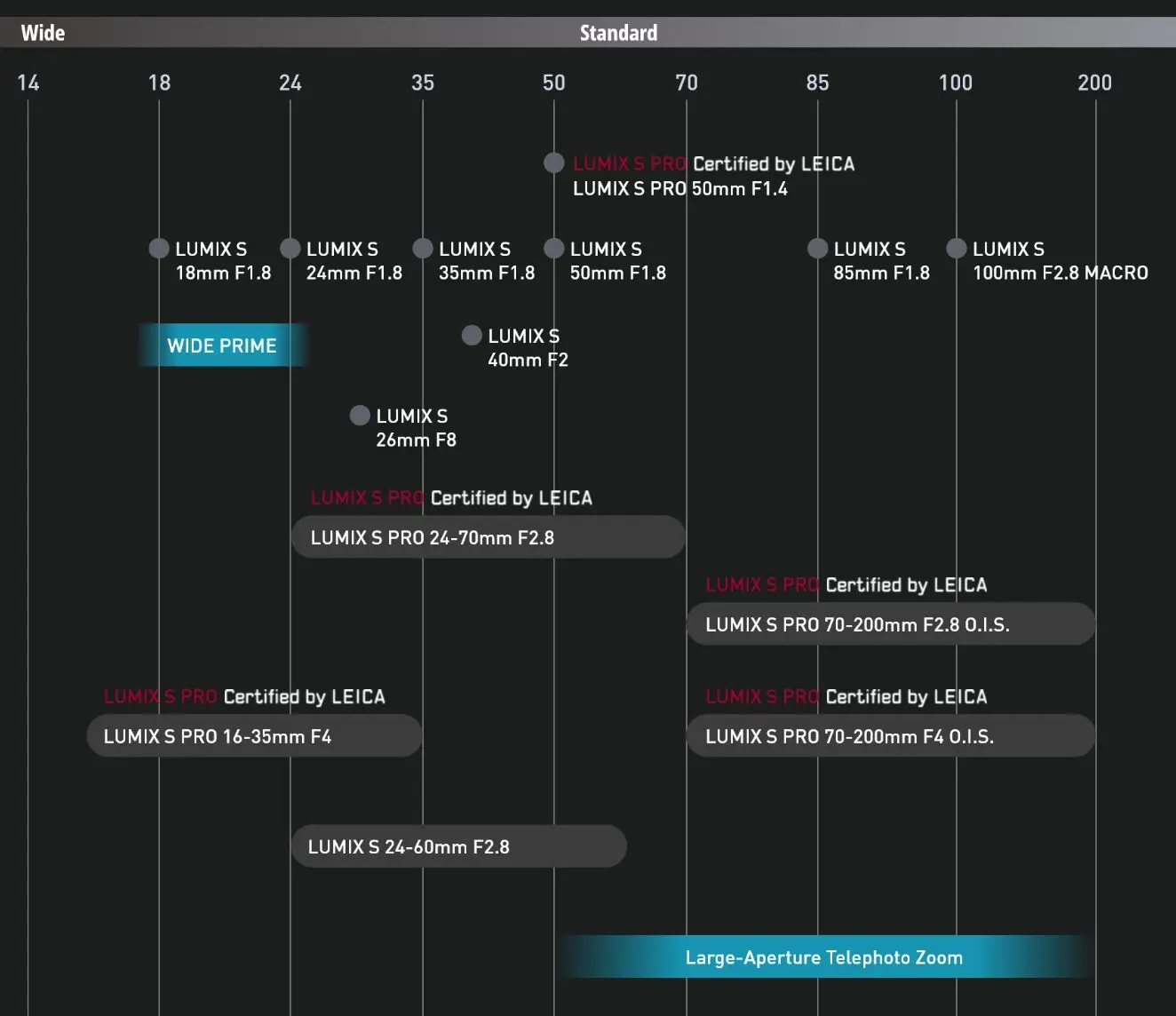Select the LUMIX S 35mm F1.8 dot

coord(423,249)
